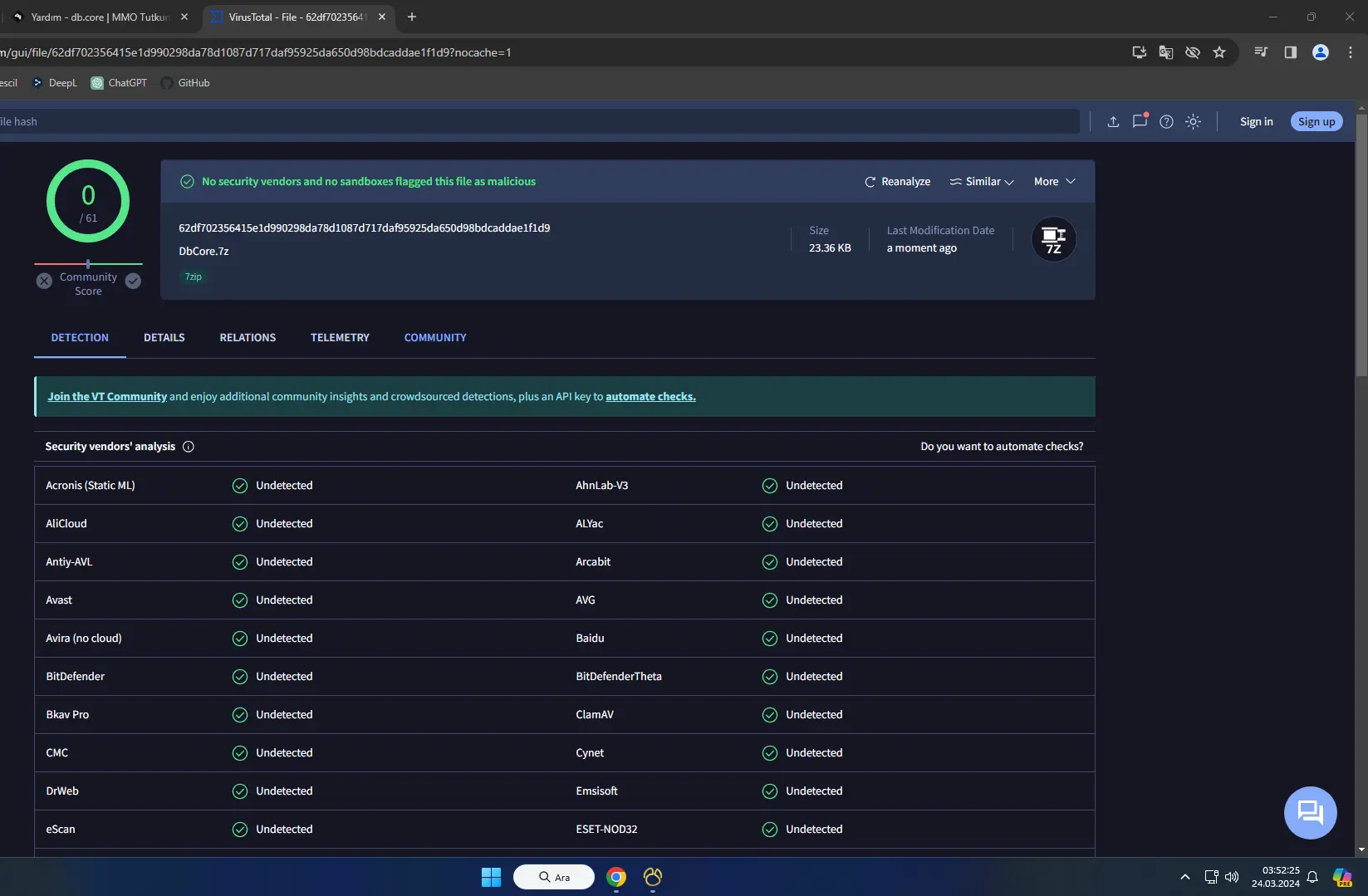Open the chat bubble widget
This screenshot has height=896, width=1368.
point(1310,812)
